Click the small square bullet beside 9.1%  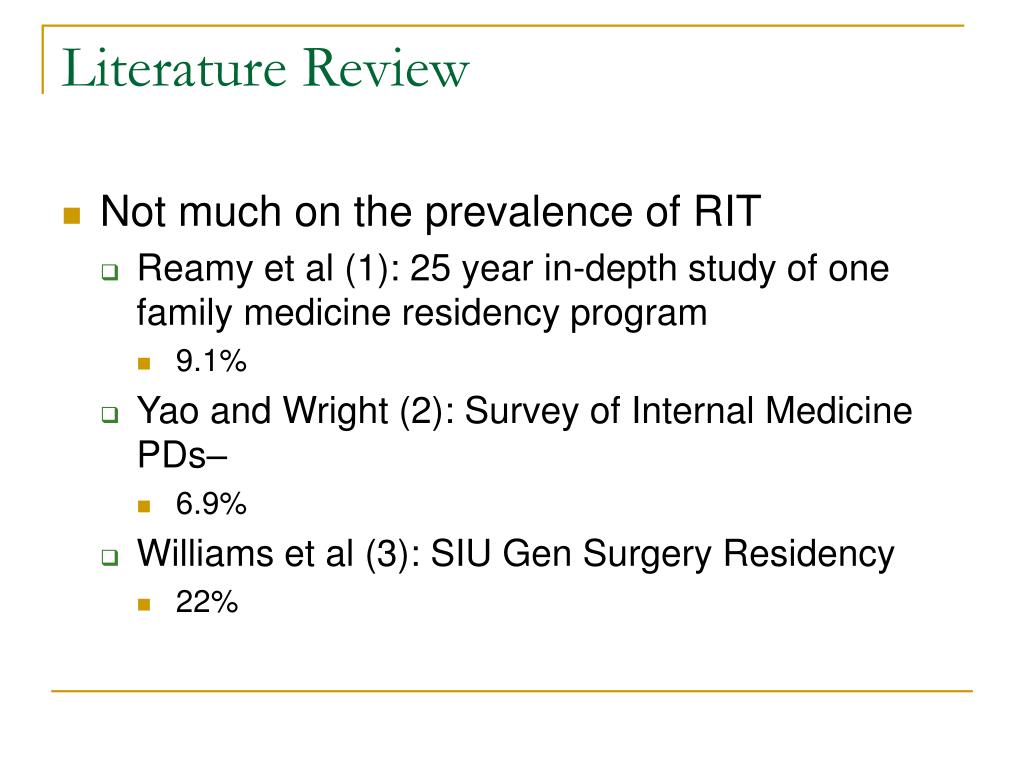tap(144, 363)
